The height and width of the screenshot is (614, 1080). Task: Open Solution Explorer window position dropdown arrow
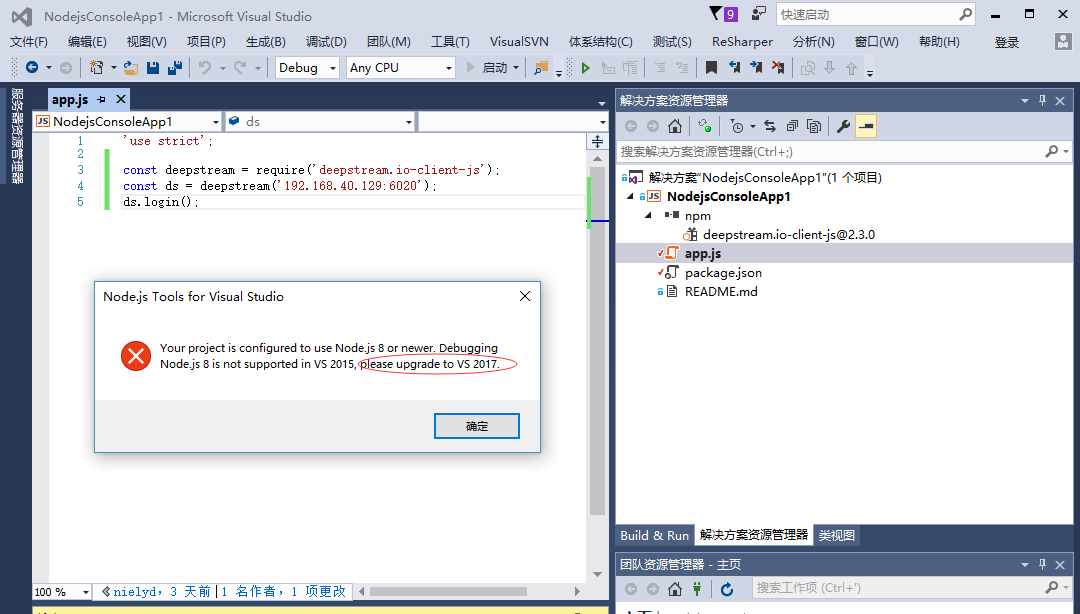1025,101
